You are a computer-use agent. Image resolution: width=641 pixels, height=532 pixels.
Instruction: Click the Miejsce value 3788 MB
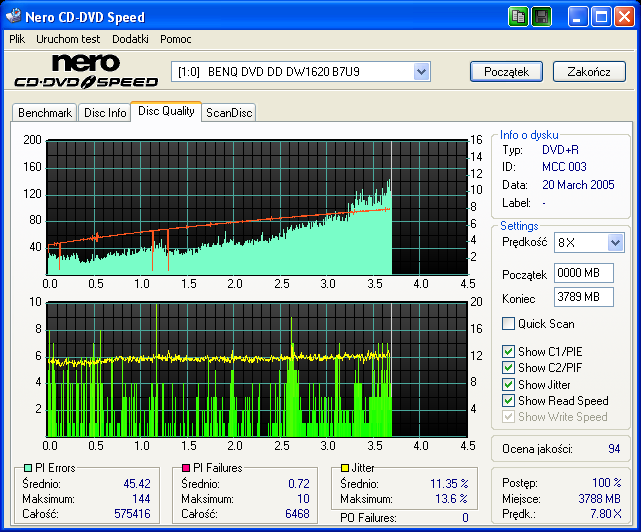[x=599, y=499]
